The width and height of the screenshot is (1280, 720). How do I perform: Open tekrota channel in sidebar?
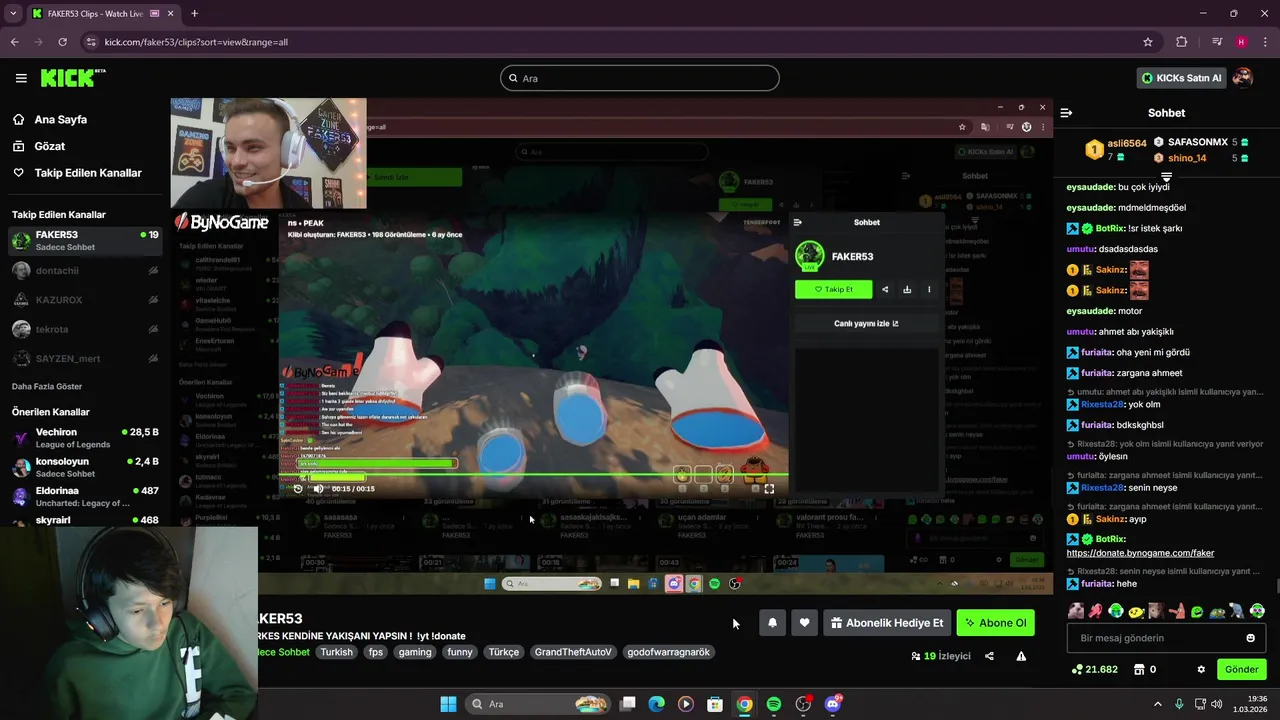[x=84, y=329]
